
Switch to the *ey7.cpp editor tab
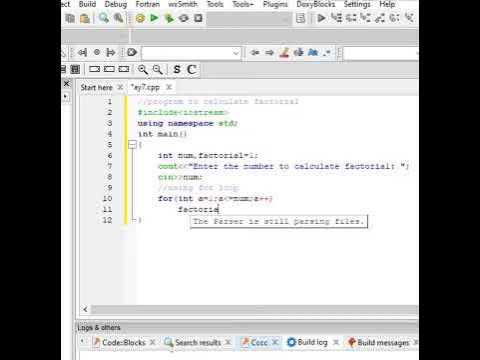point(146,88)
